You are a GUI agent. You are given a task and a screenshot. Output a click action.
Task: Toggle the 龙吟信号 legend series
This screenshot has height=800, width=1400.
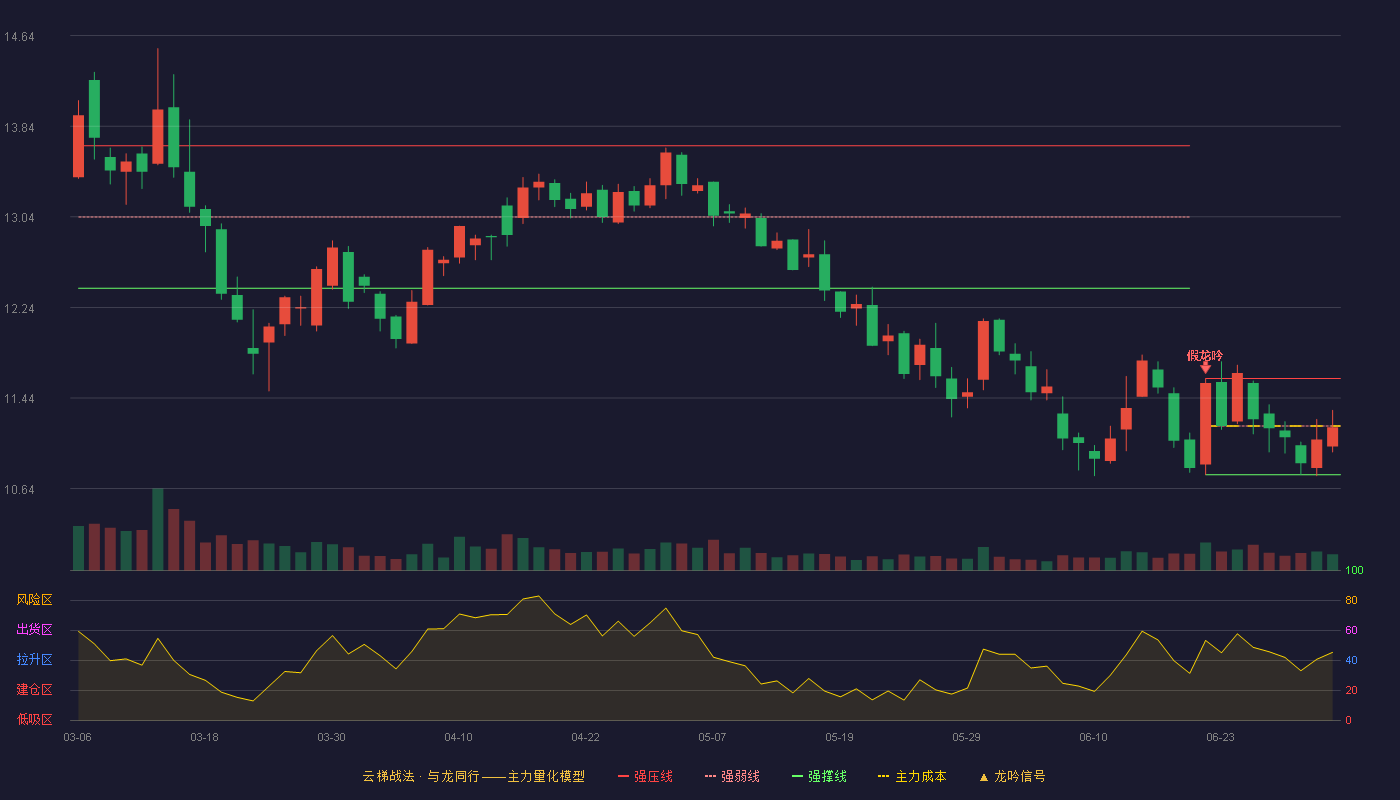click(1012, 776)
